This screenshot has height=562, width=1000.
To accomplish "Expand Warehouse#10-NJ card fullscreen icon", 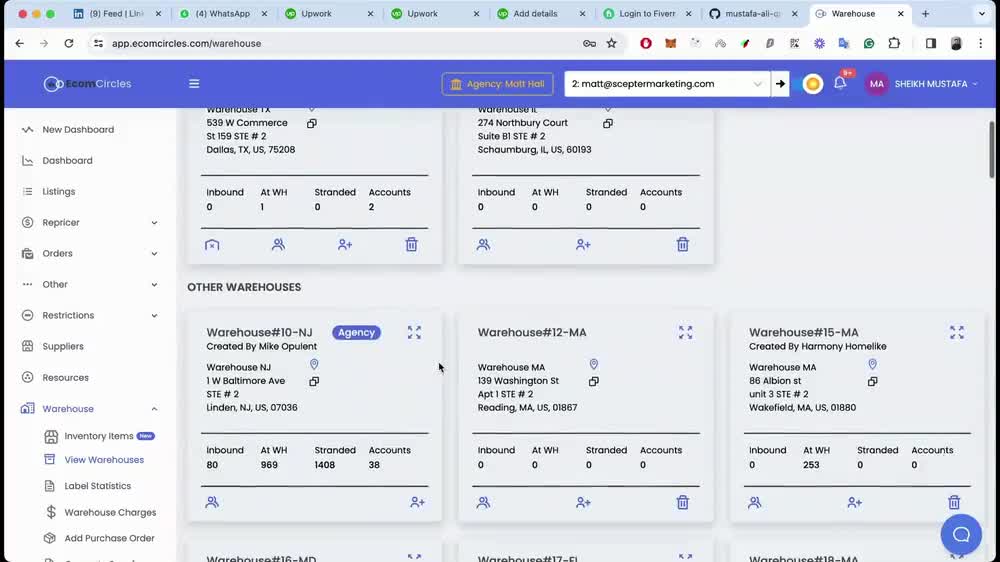I will [415, 332].
